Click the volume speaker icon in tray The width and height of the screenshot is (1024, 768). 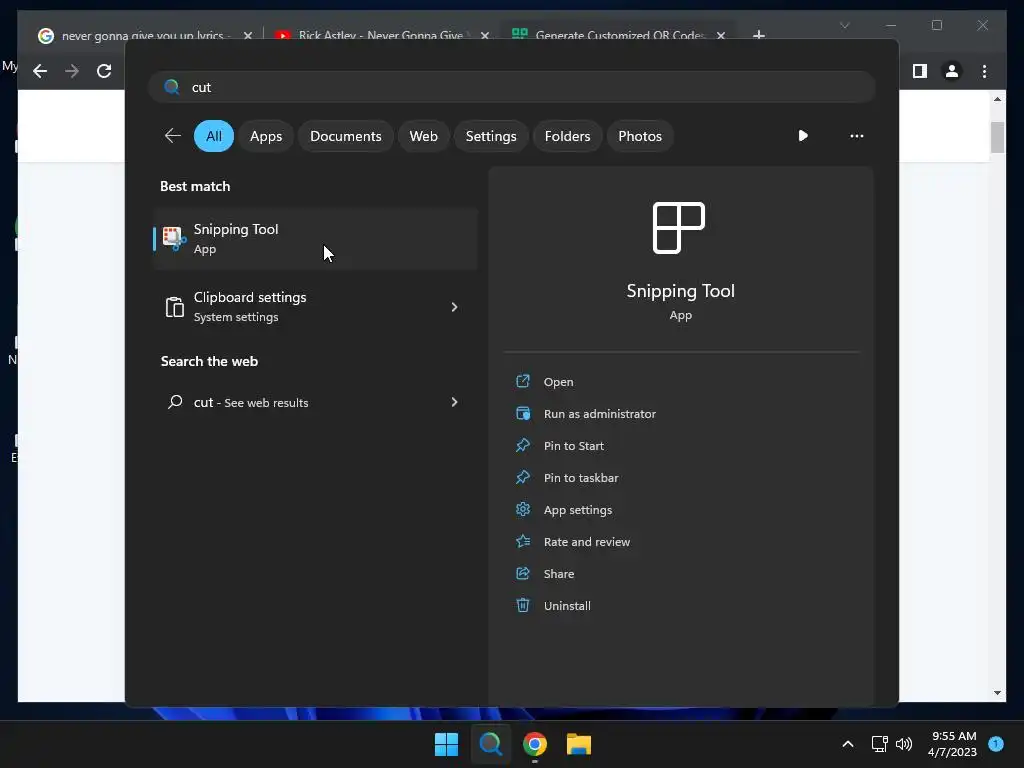pyautogui.click(x=904, y=744)
